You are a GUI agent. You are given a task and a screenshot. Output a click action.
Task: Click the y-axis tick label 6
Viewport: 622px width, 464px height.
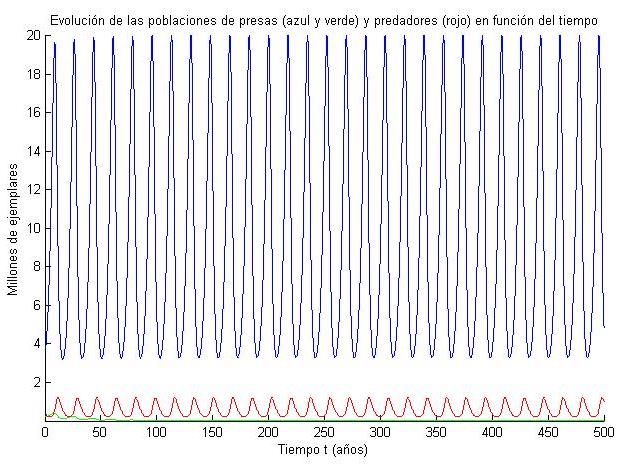pyautogui.click(x=34, y=306)
